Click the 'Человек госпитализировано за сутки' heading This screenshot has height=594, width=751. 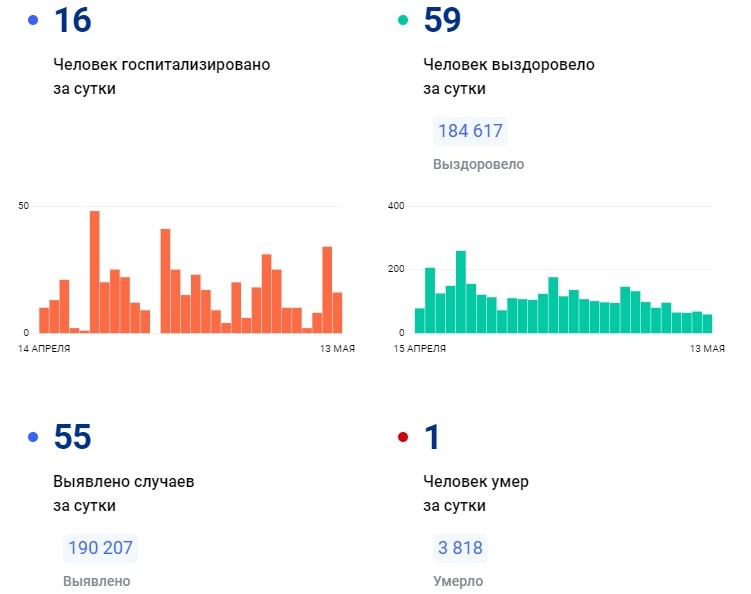click(161, 76)
